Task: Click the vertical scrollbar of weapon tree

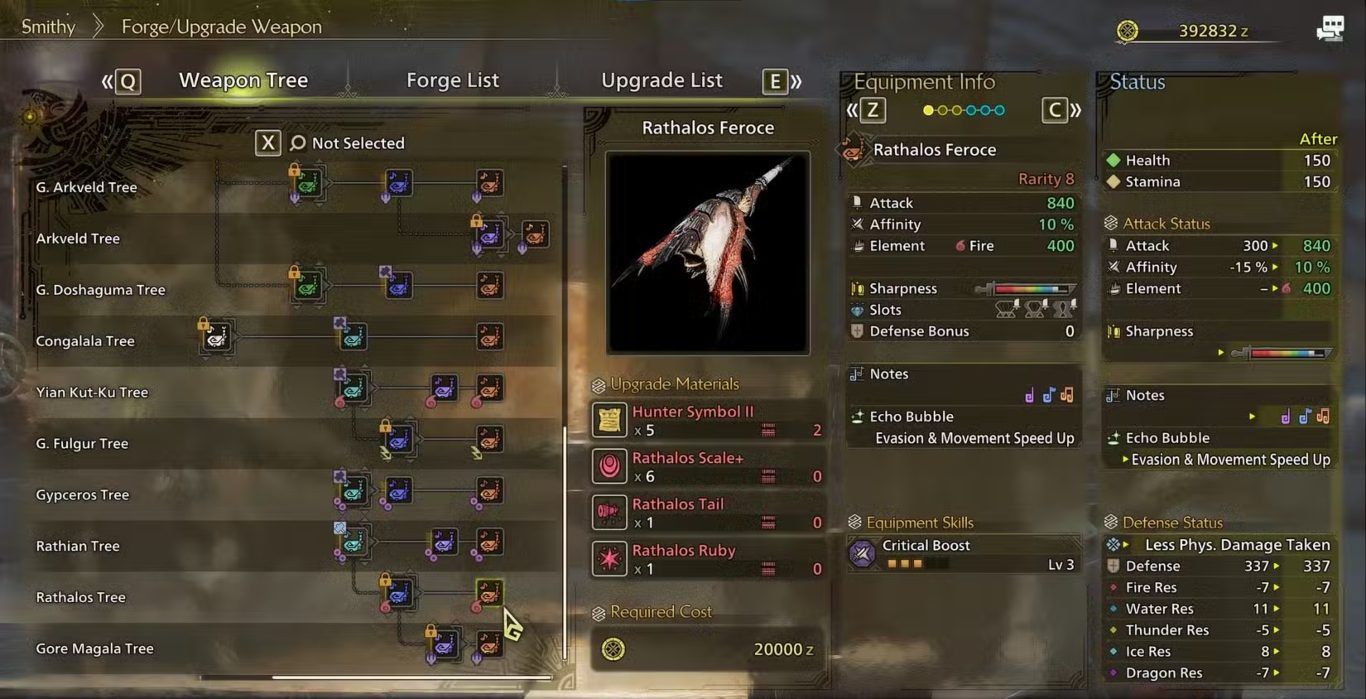Action: (566, 543)
